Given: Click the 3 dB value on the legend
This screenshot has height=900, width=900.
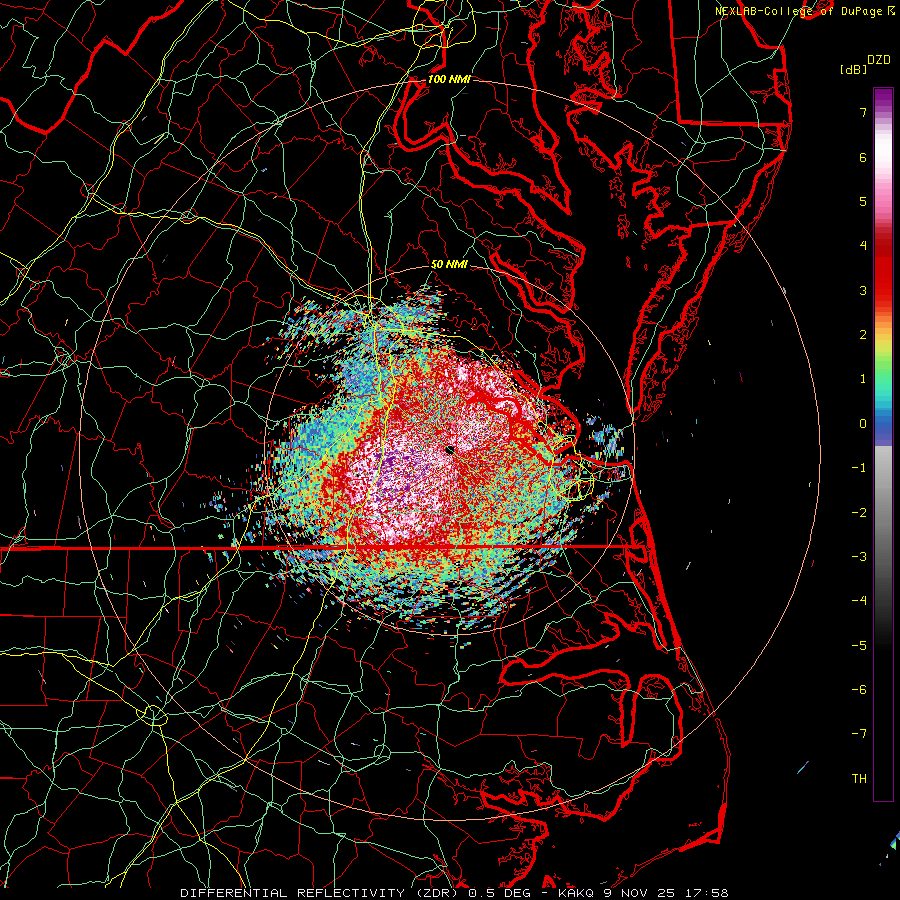Looking at the screenshot, I should coord(863,290).
